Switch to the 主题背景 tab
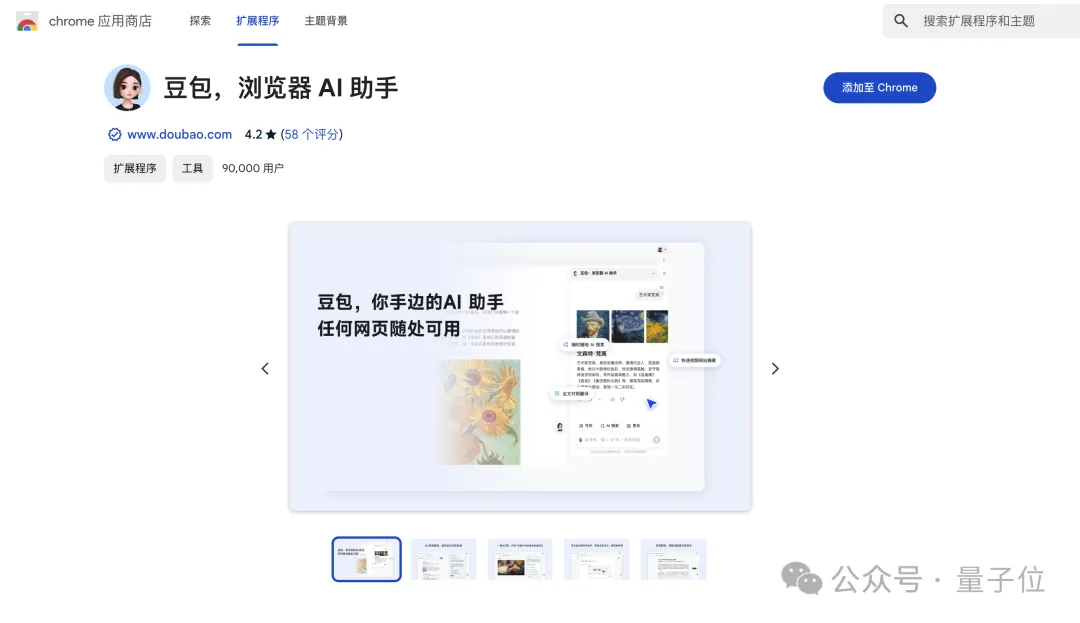This screenshot has width=1080, height=623. pos(326,21)
